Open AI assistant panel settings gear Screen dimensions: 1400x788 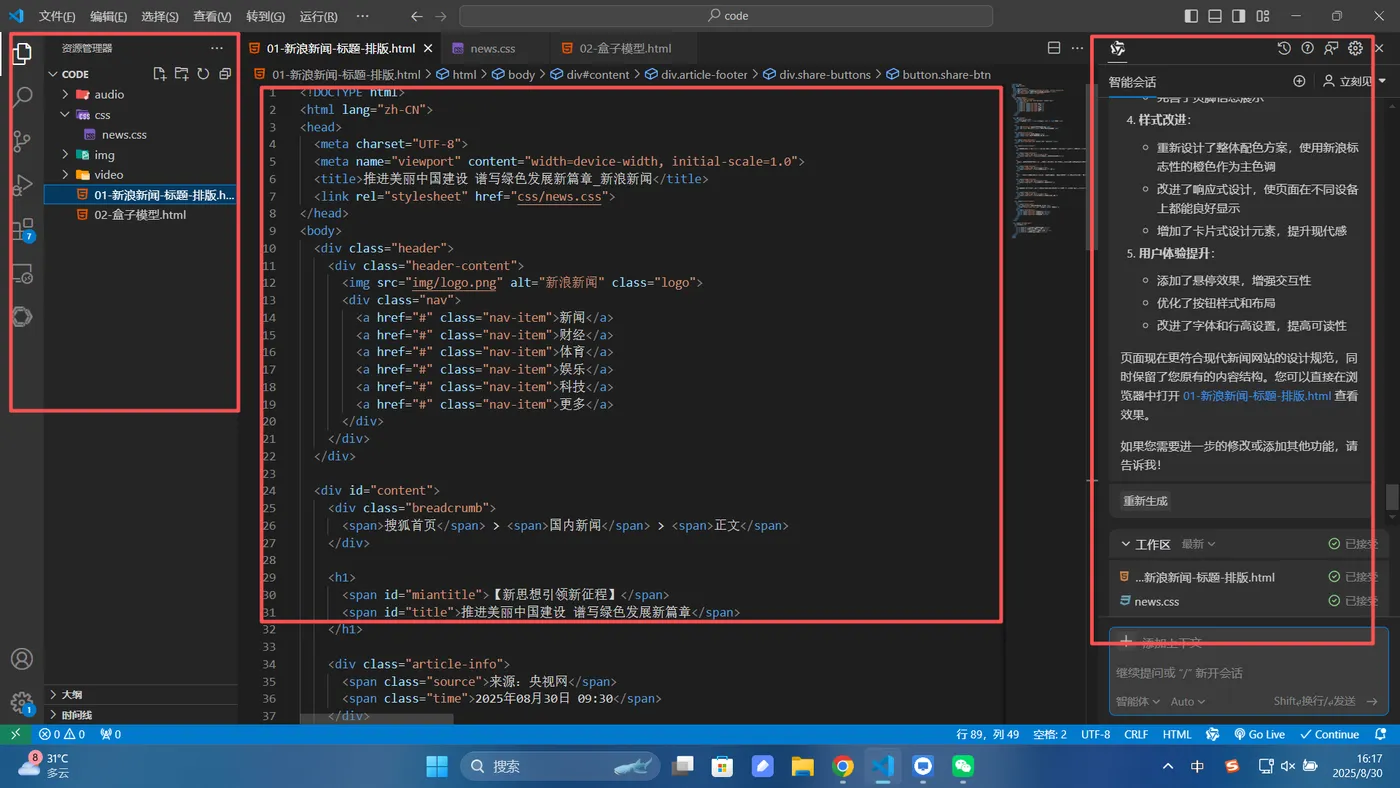pos(1355,48)
